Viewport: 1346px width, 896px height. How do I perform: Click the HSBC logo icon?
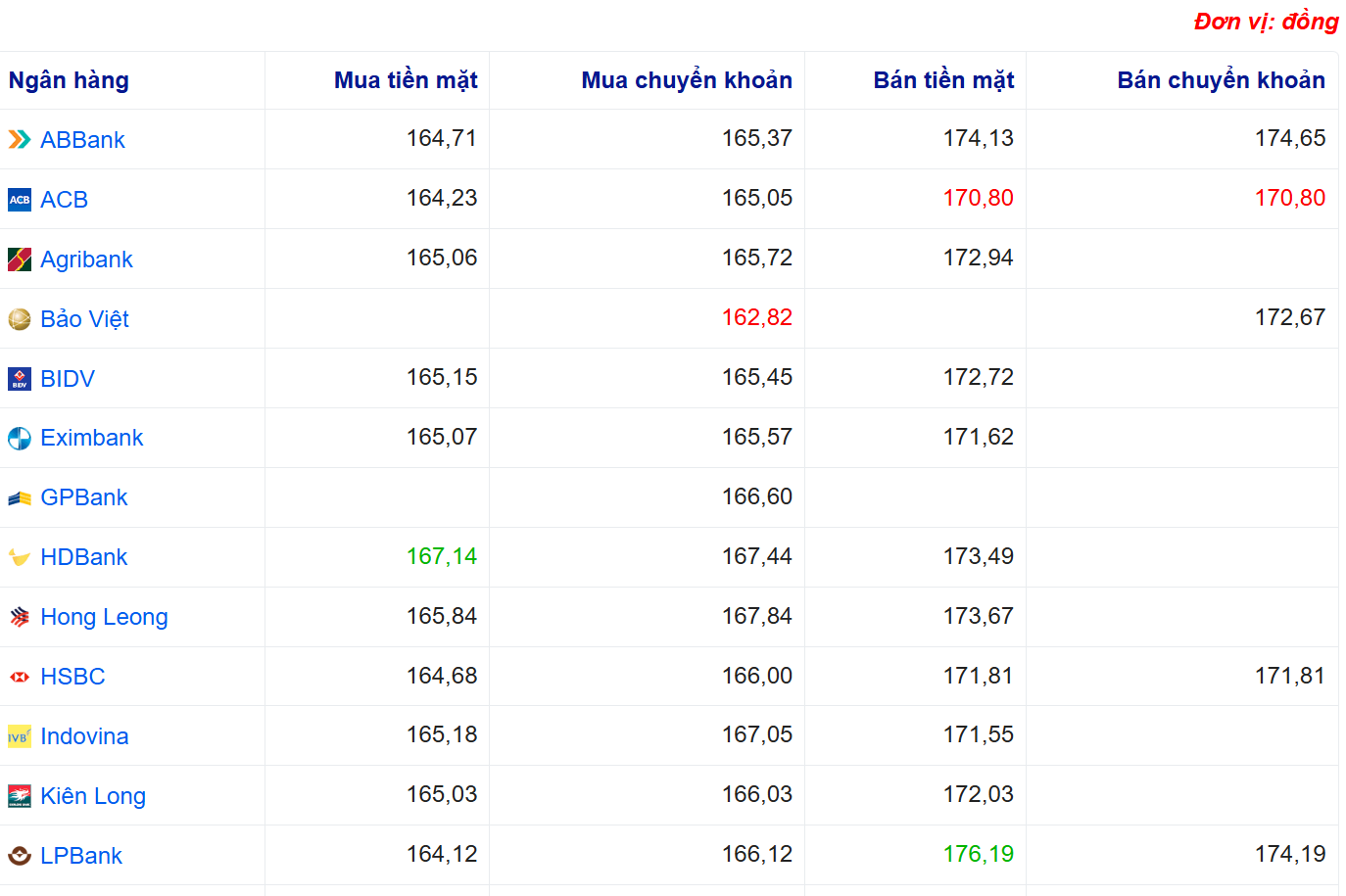pos(20,677)
